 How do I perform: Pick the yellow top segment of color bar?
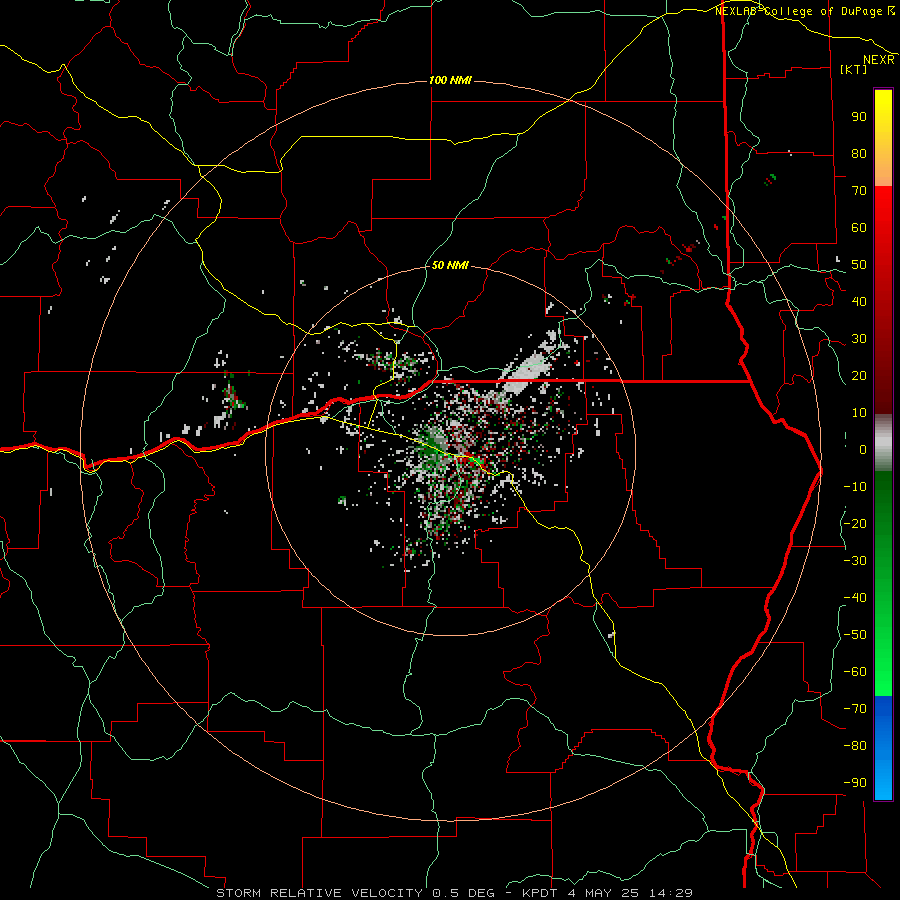[x=883, y=137]
